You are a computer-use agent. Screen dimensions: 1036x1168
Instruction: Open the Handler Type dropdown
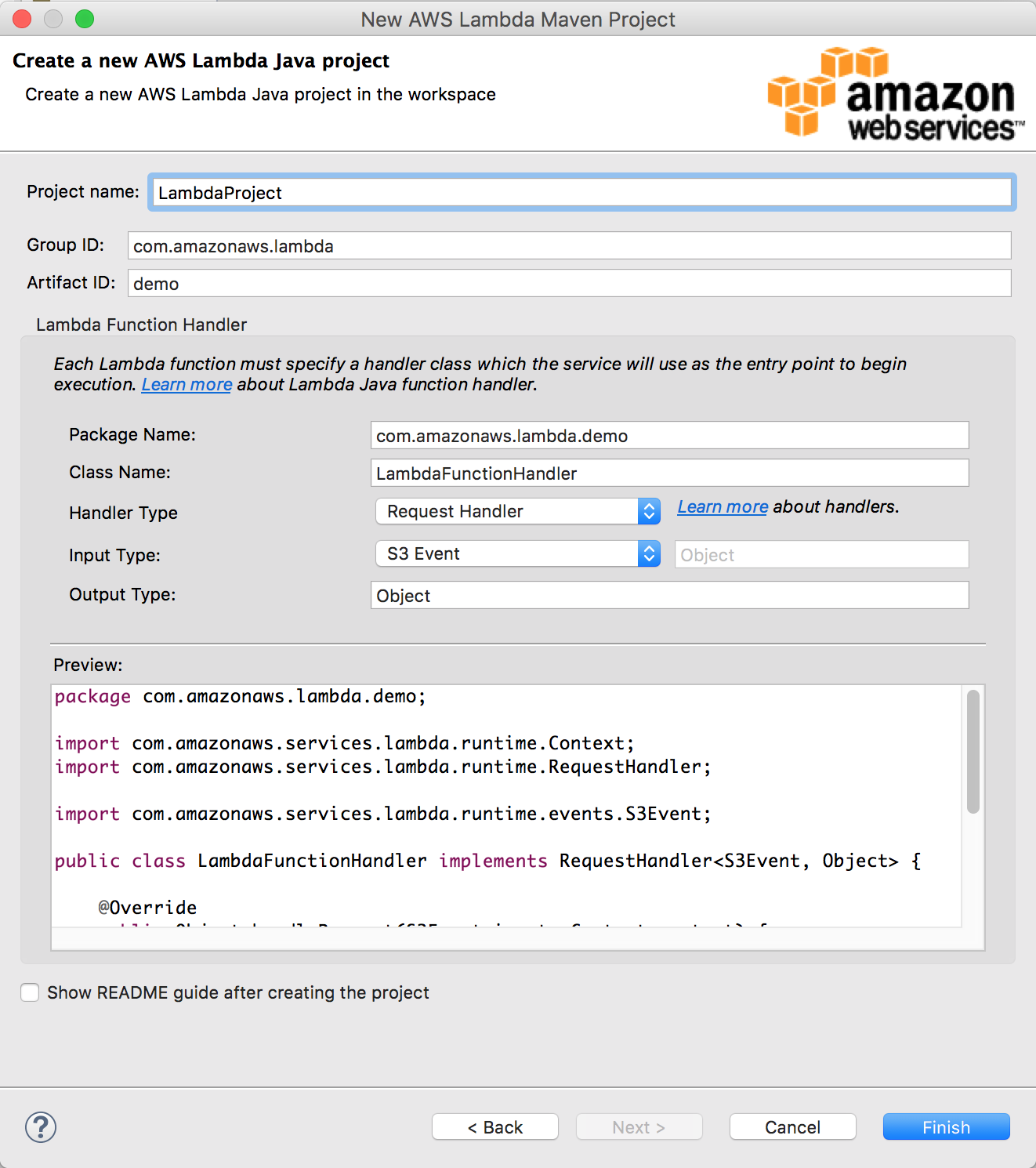pos(518,511)
